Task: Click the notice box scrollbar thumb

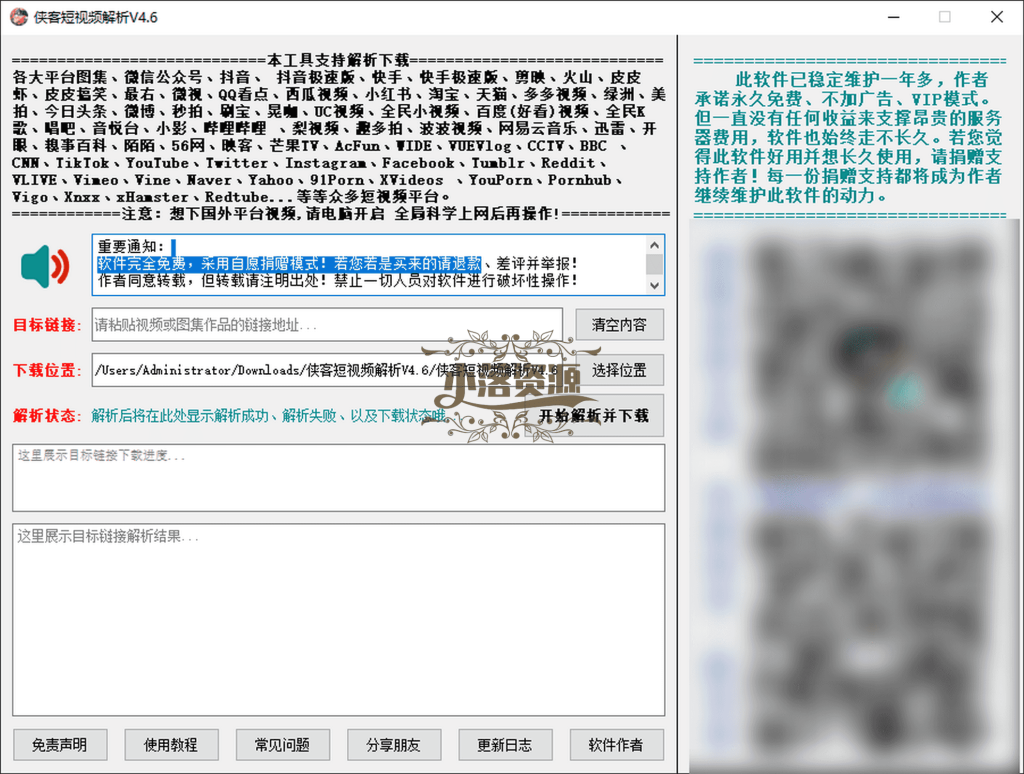Action: 654,264
